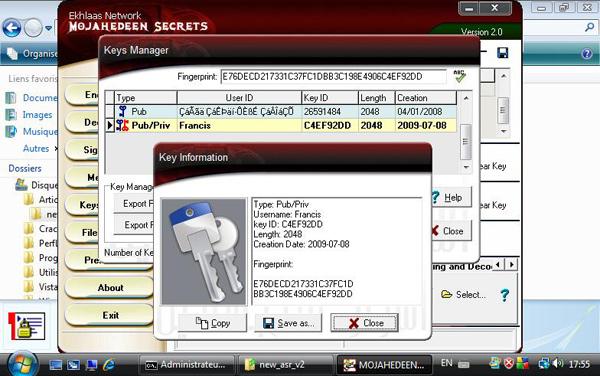Click the Select... folder button
The height and width of the screenshot is (376, 600).
click(x=463, y=295)
